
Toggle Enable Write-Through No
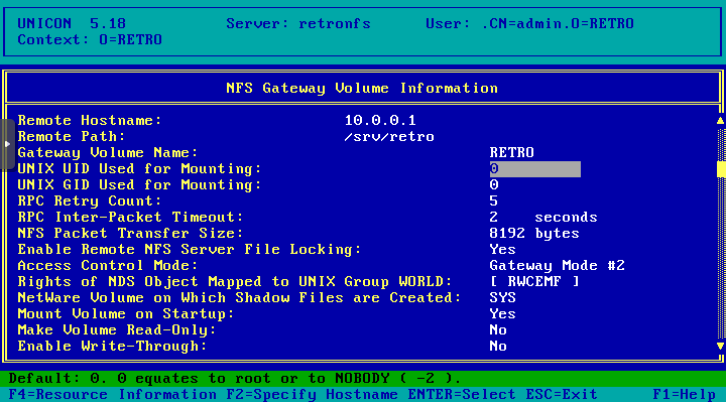[x=498, y=346]
